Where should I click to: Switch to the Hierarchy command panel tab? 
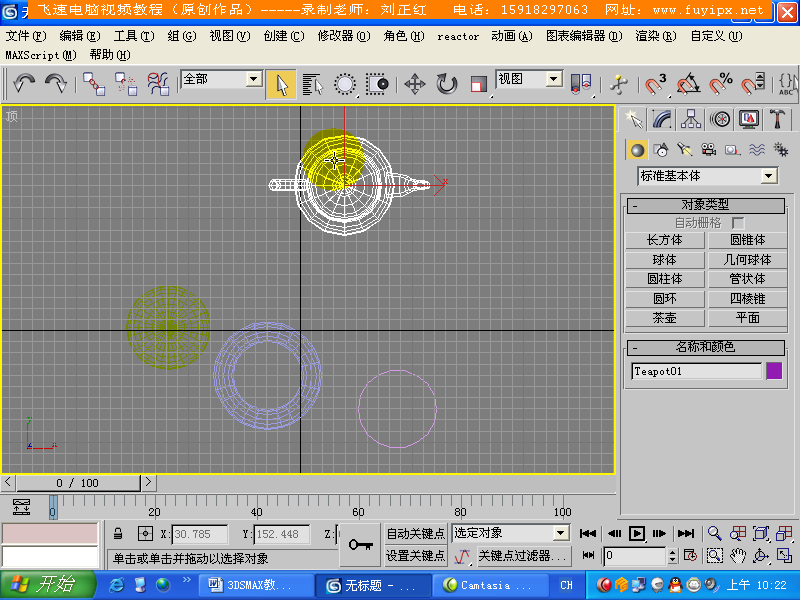(691, 119)
